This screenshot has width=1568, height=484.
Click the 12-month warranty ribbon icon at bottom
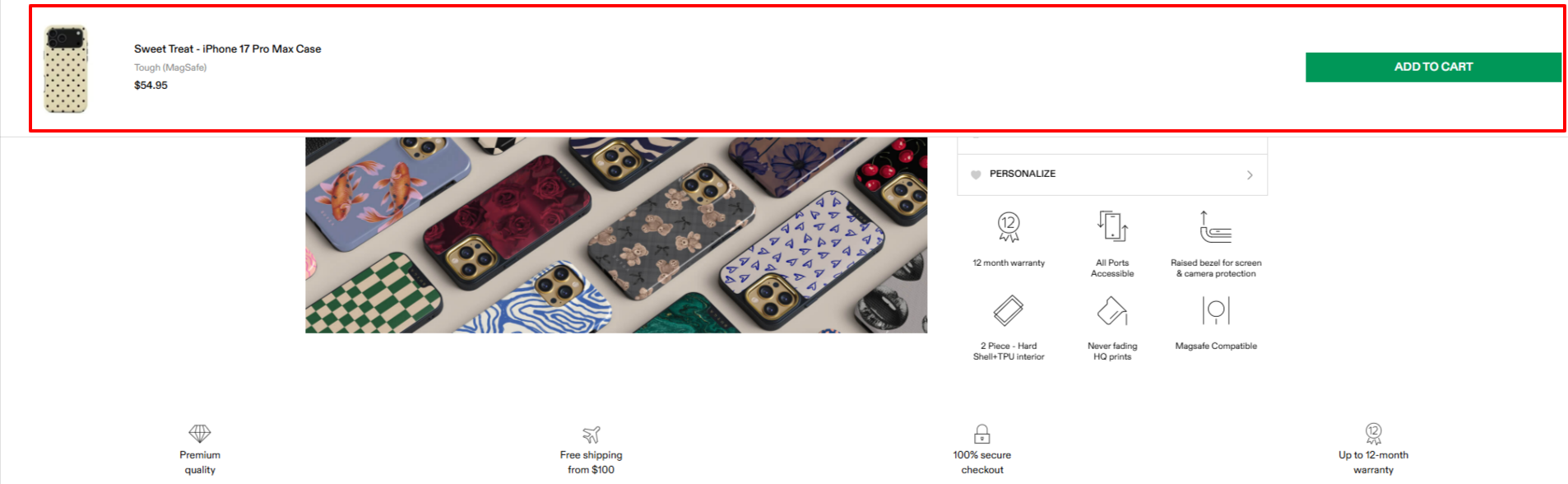click(1373, 433)
